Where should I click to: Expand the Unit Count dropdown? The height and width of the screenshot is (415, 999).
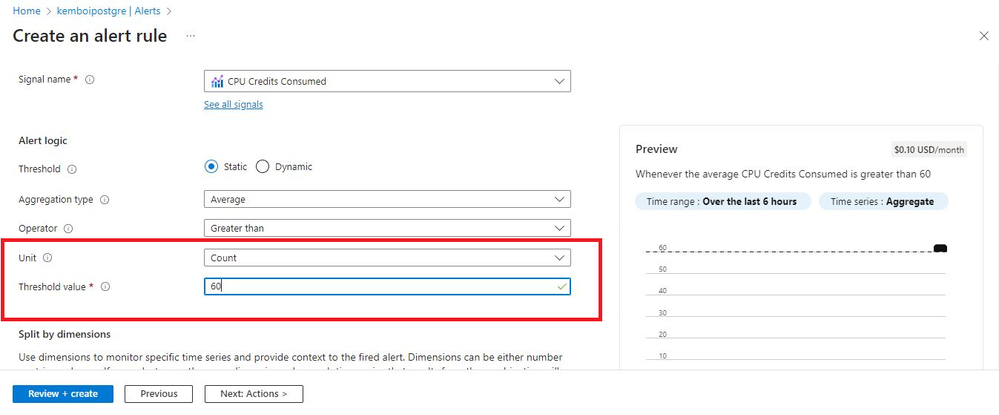[x=387, y=258]
